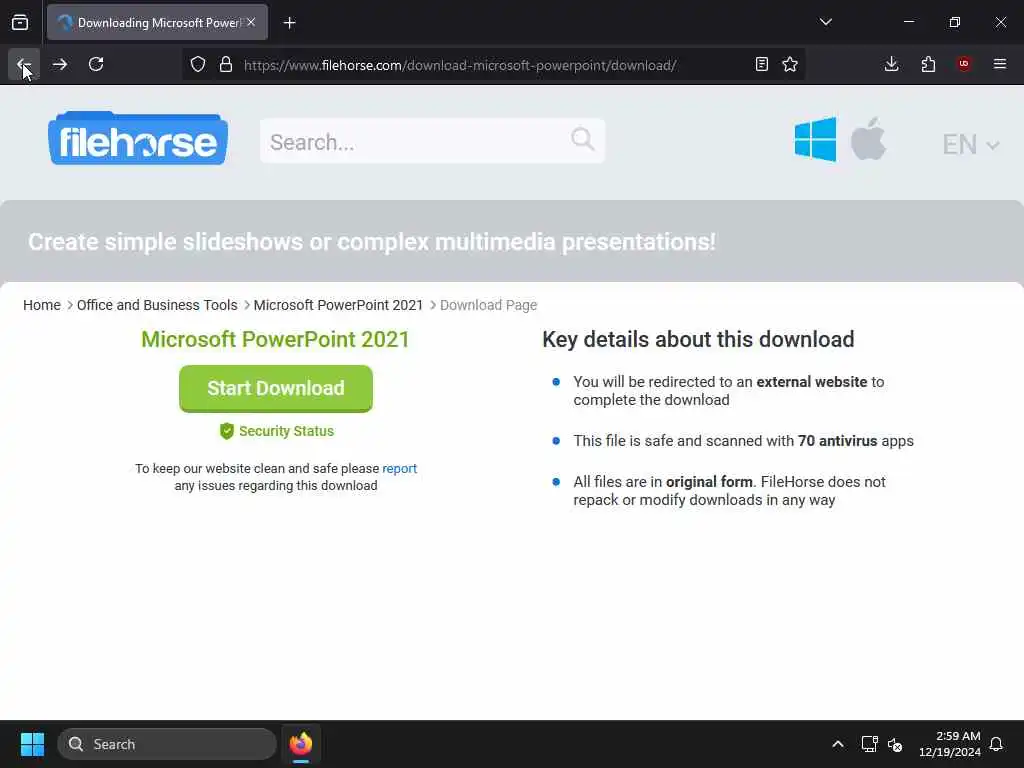Click 'Key details about this download' heading

click(x=698, y=340)
